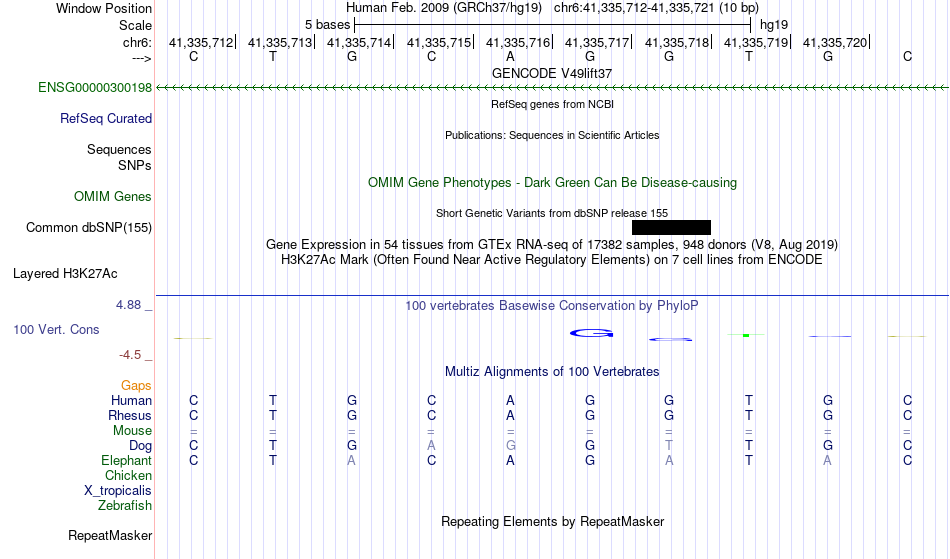Click the GENCODE V49lift37 track title

(x=551, y=73)
